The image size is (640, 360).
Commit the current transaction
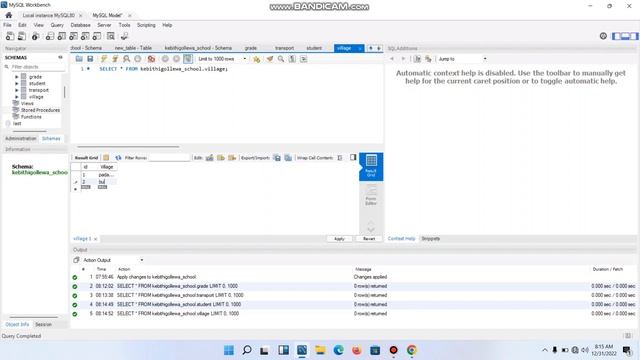tap(165, 59)
